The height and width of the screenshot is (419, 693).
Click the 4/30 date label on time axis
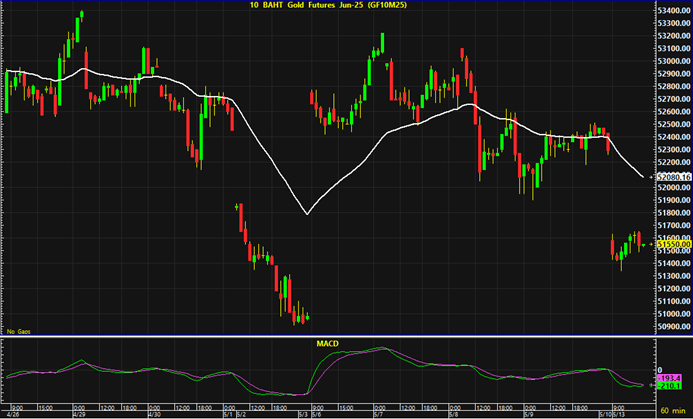coord(154,412)
